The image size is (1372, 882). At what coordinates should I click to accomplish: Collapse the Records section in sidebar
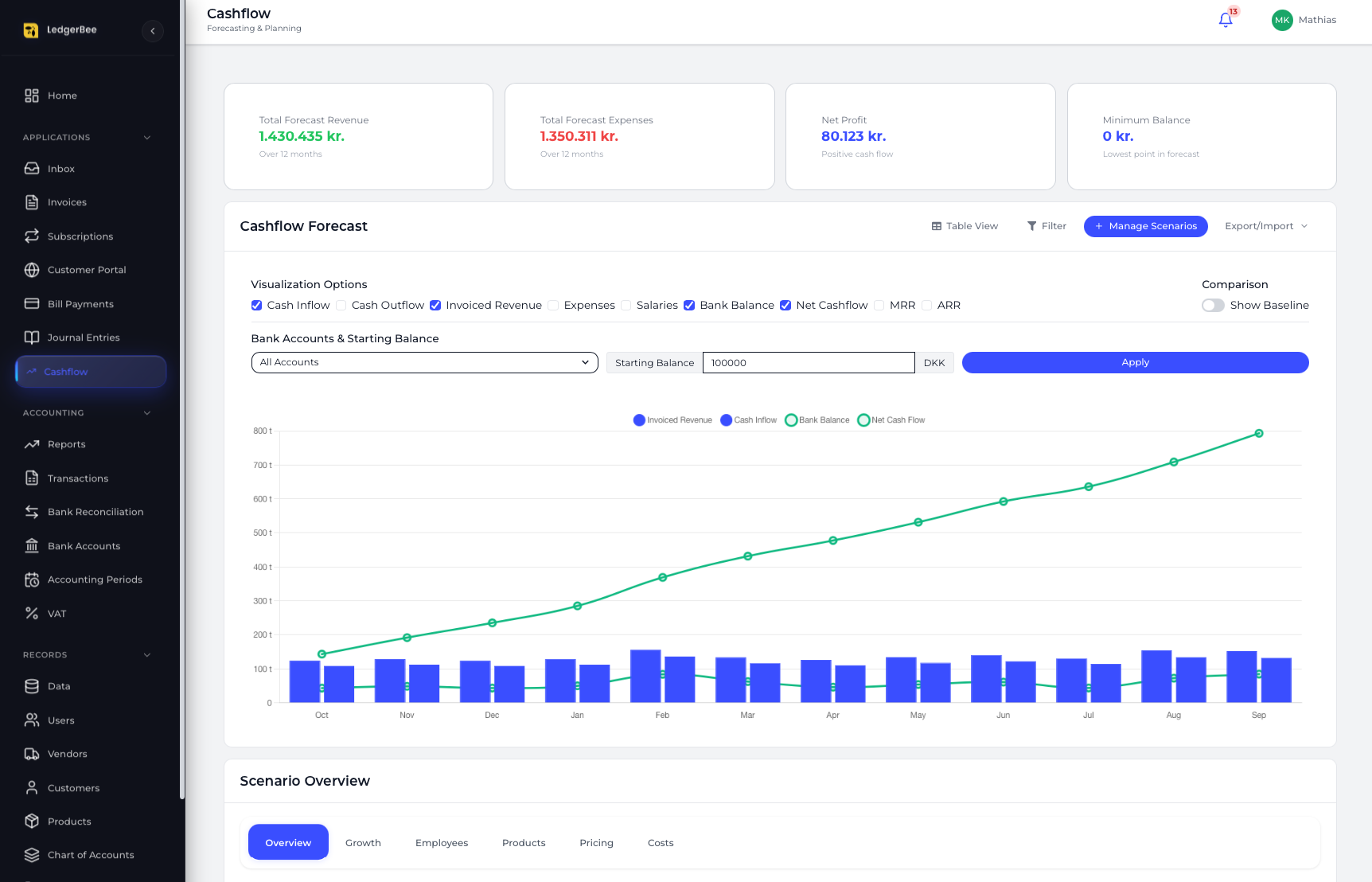coord(147,655)
